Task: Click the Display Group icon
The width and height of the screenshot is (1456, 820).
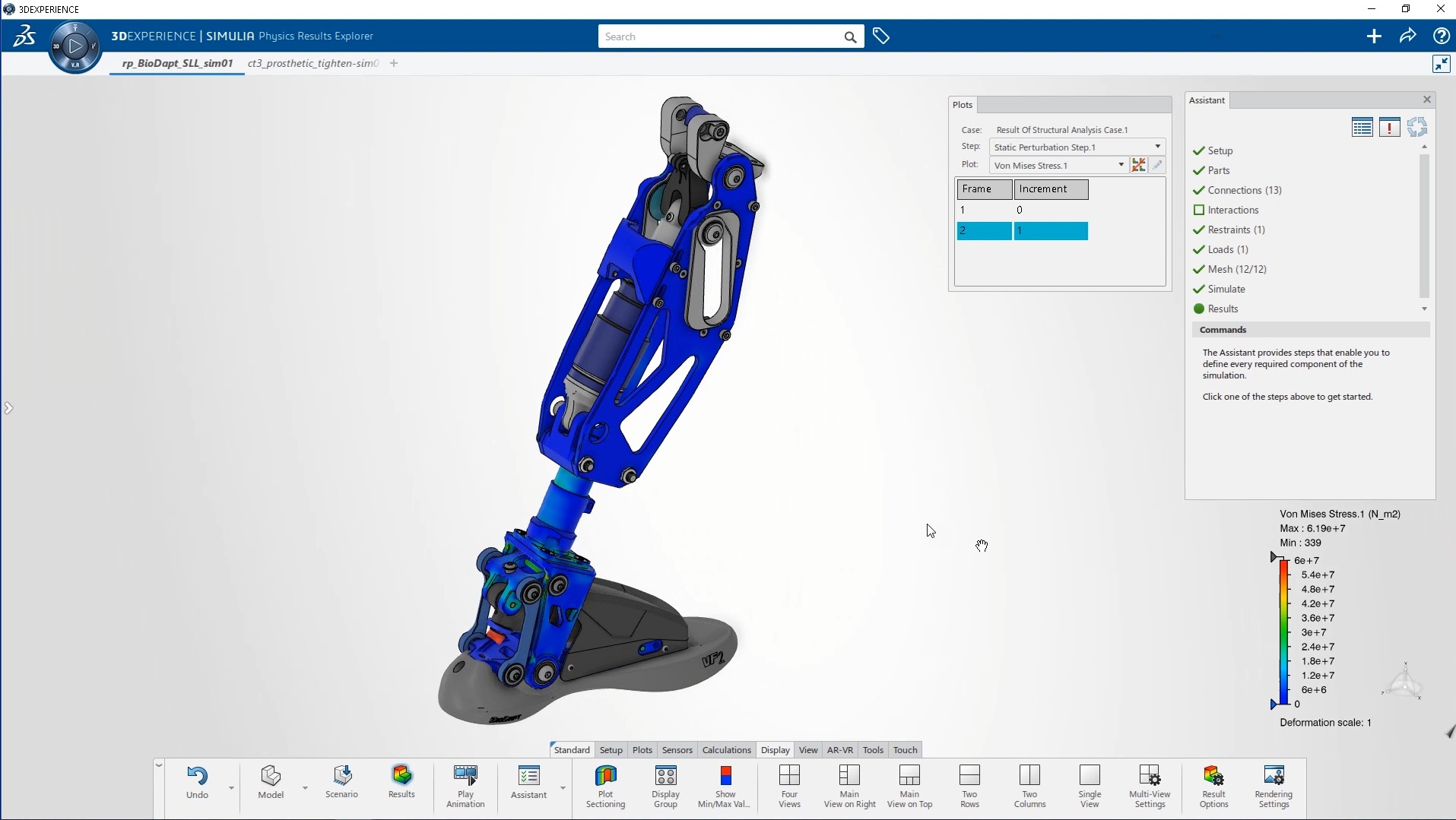Action: coord(665,776)
